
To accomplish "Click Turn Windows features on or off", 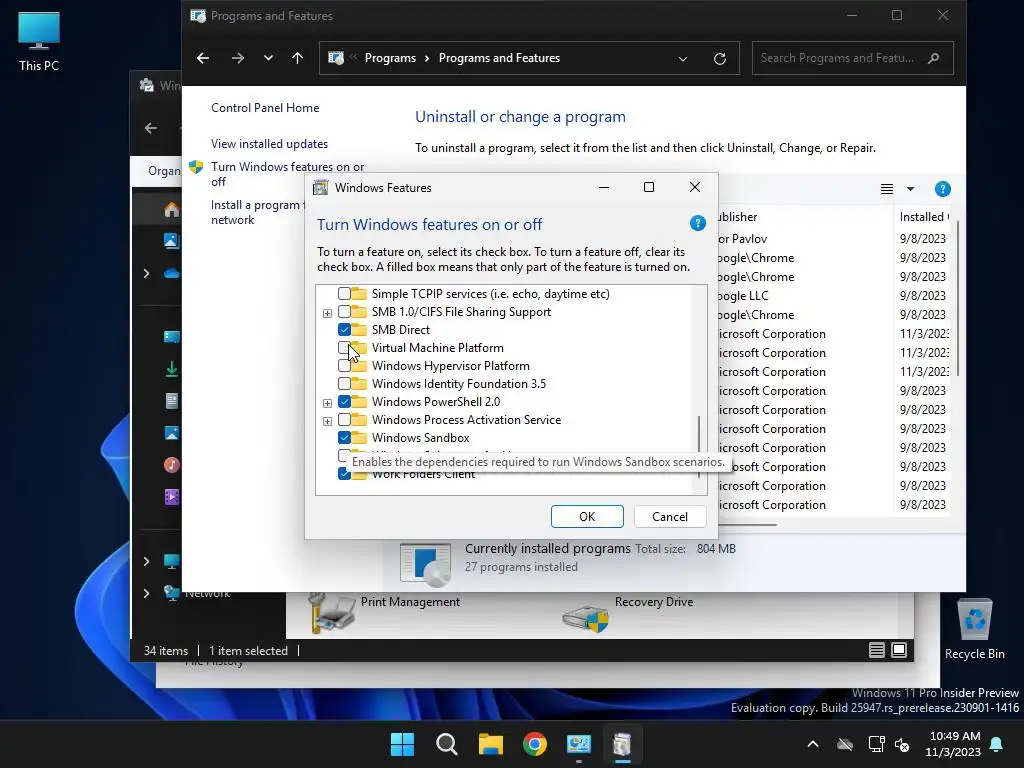I will [x=287, y=174].
